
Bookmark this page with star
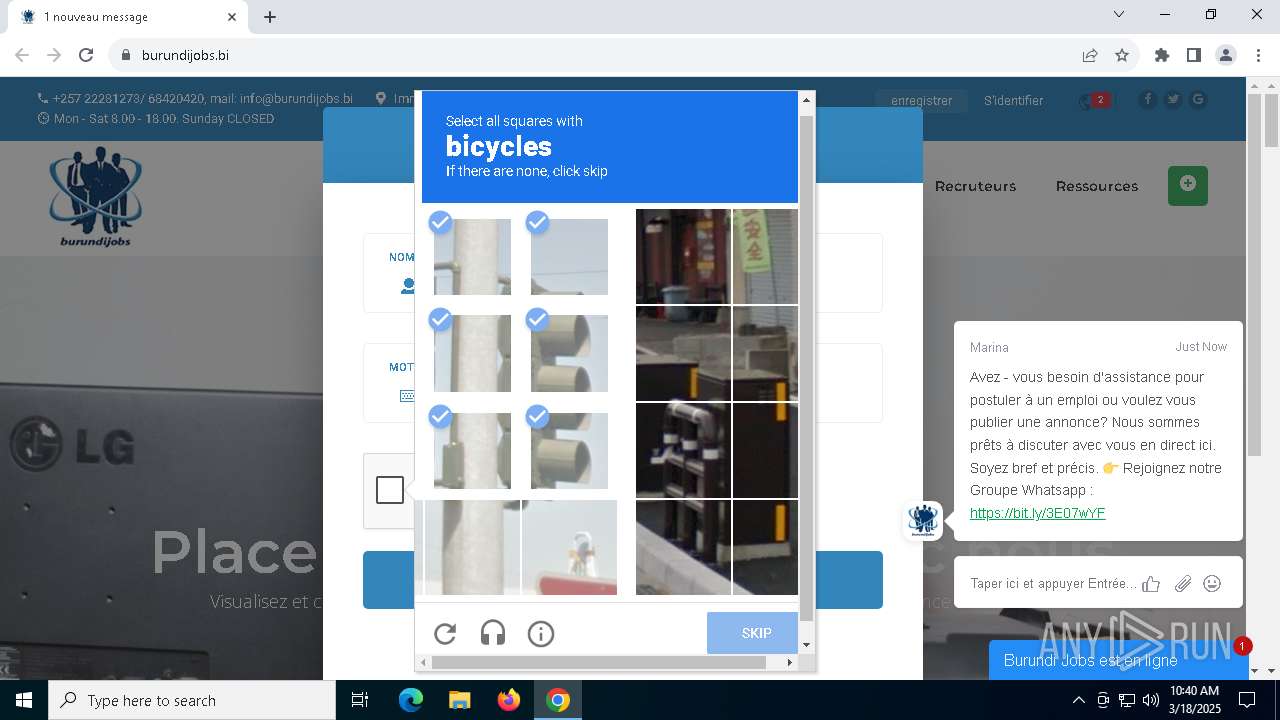[1122, 55]
